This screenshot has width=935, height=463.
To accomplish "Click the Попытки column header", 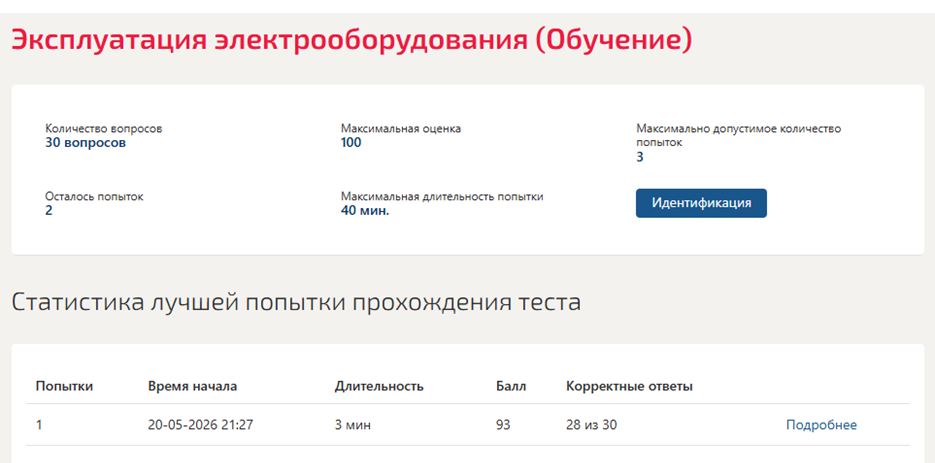I will (x=64, y=386).
